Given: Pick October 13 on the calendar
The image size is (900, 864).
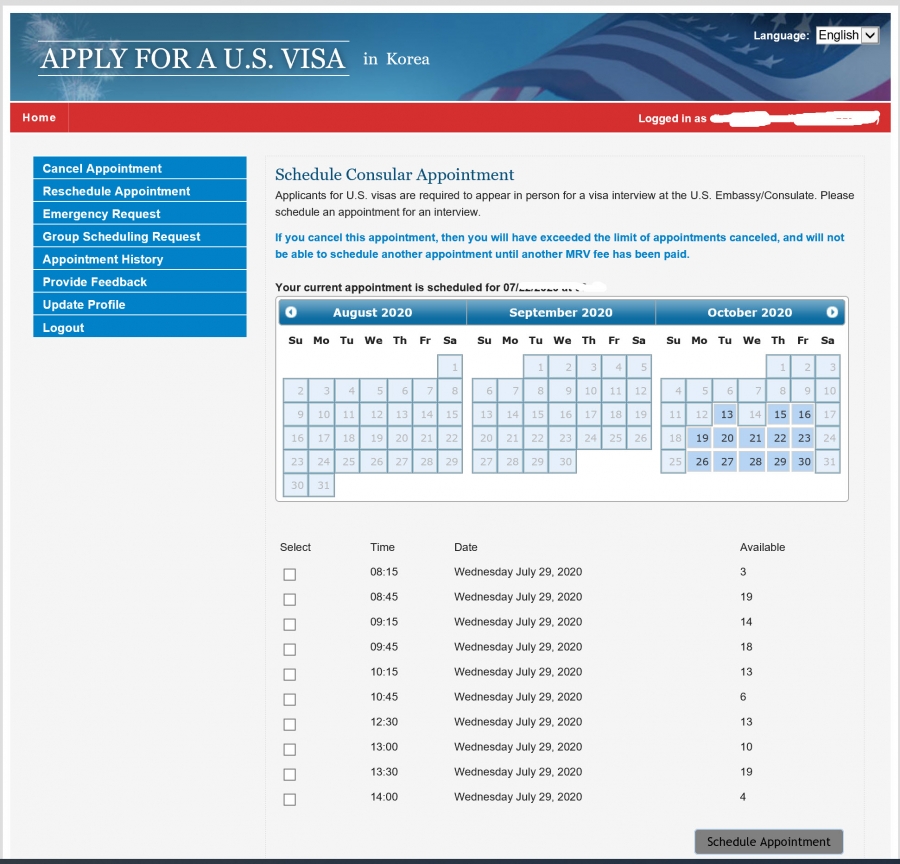Looking at the screenshot, I should pyautogui.click(x=726, y=414).
